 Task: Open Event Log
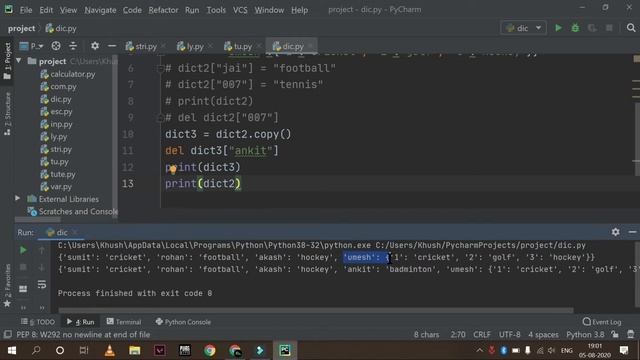pos(602,322)
